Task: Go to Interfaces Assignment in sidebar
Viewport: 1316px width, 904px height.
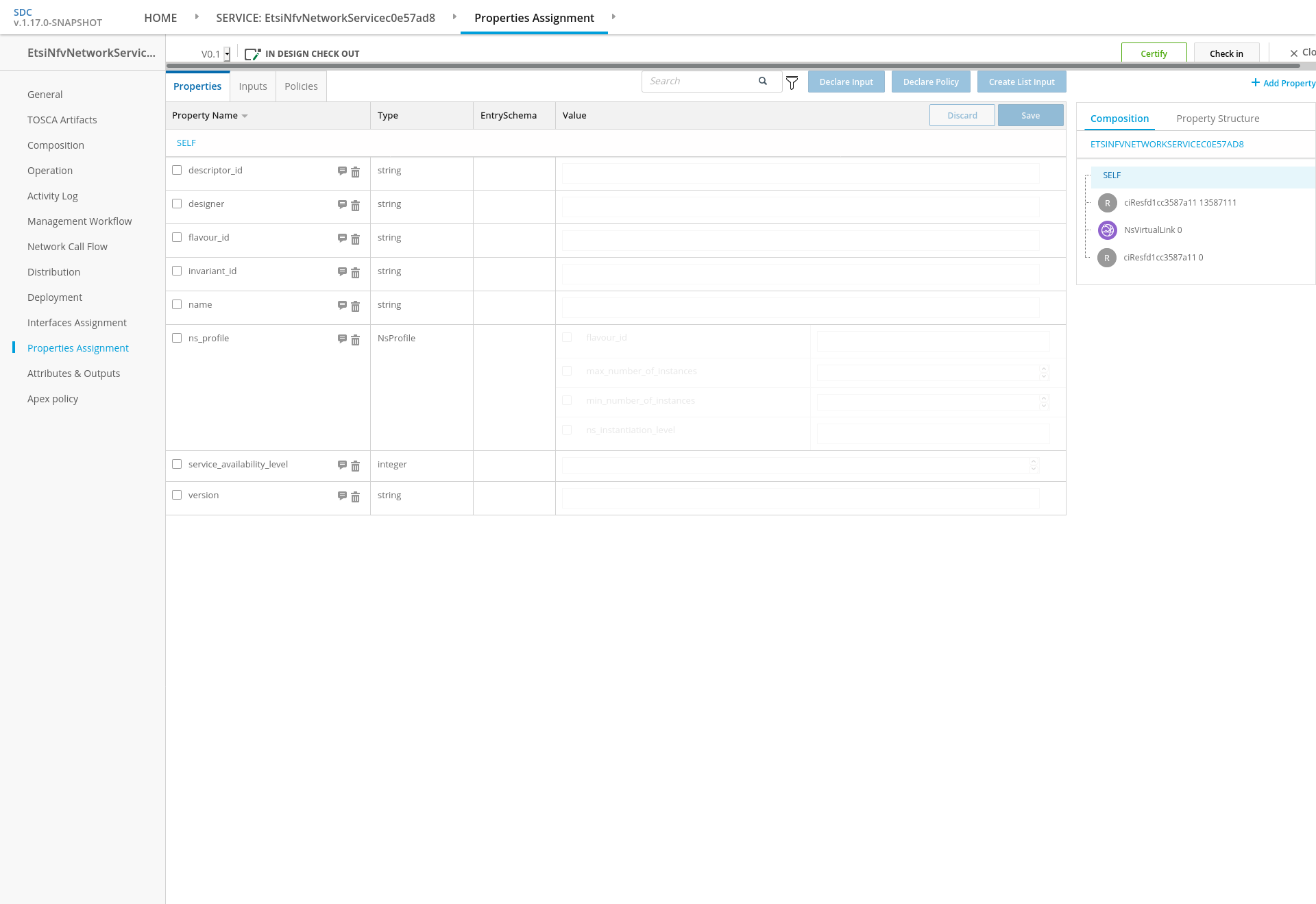Action: (x=77, y=323)
